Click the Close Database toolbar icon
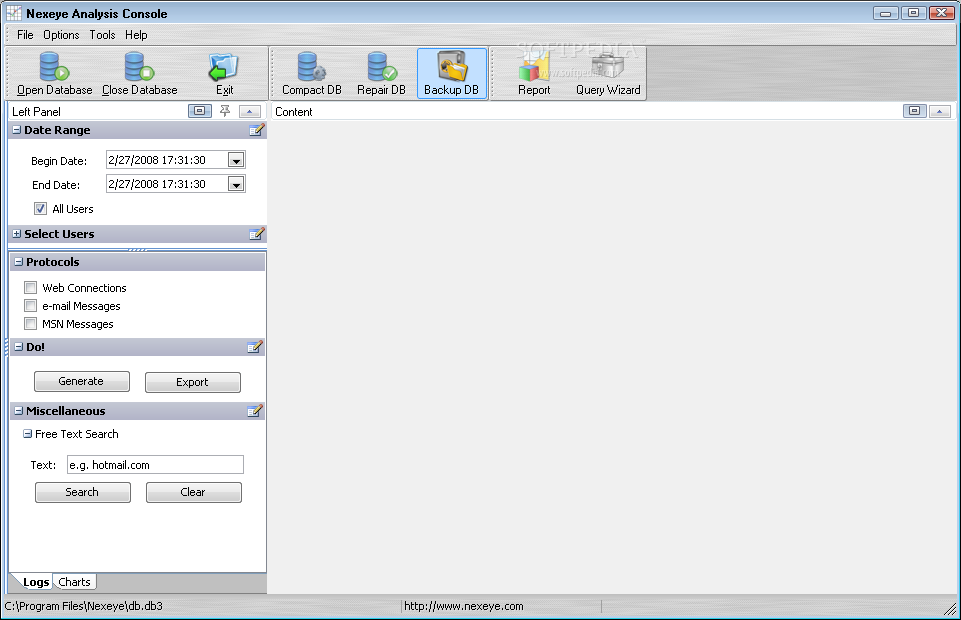 point(140,74)
